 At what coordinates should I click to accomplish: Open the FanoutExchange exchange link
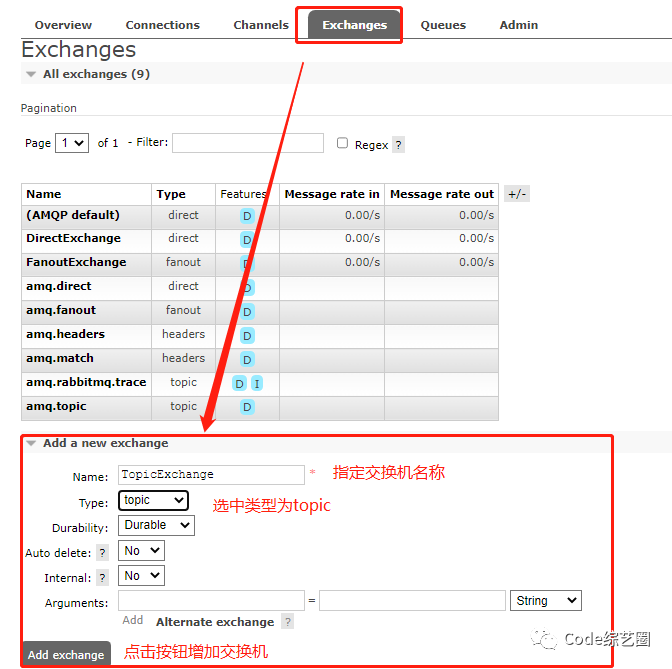click(x=76, y=262)
